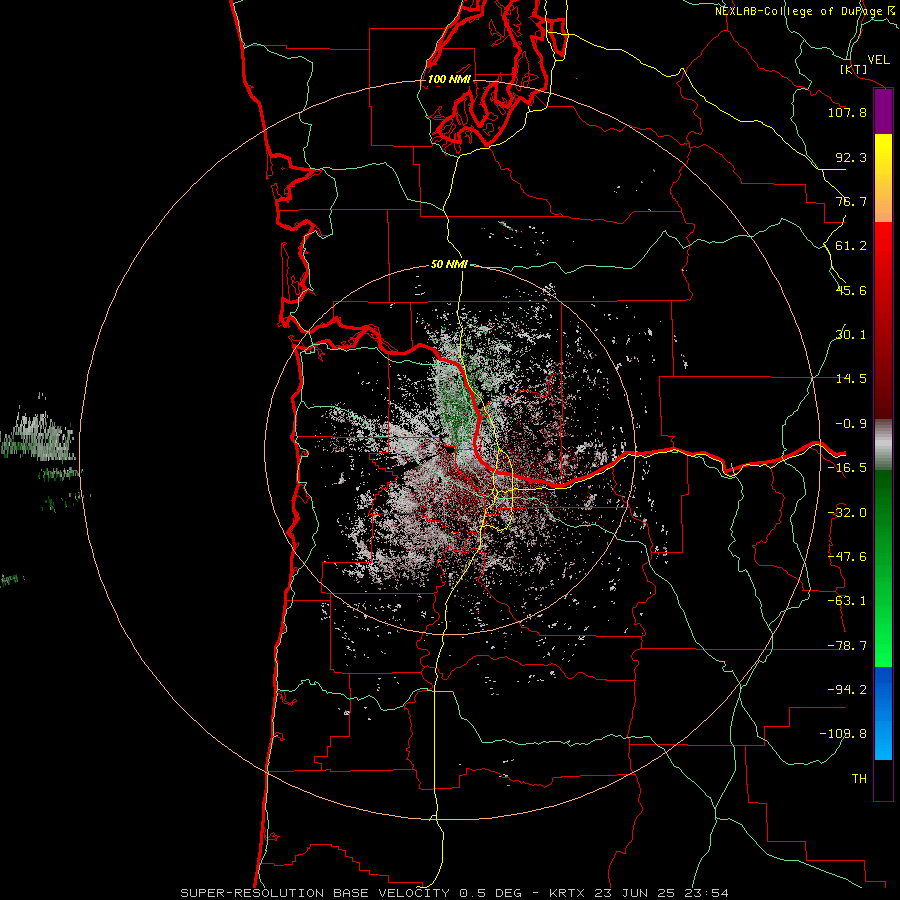Viewport: 900px width, 900px height.
Task: Click the '50 NMI' range ring label
Action: (449, 265)
